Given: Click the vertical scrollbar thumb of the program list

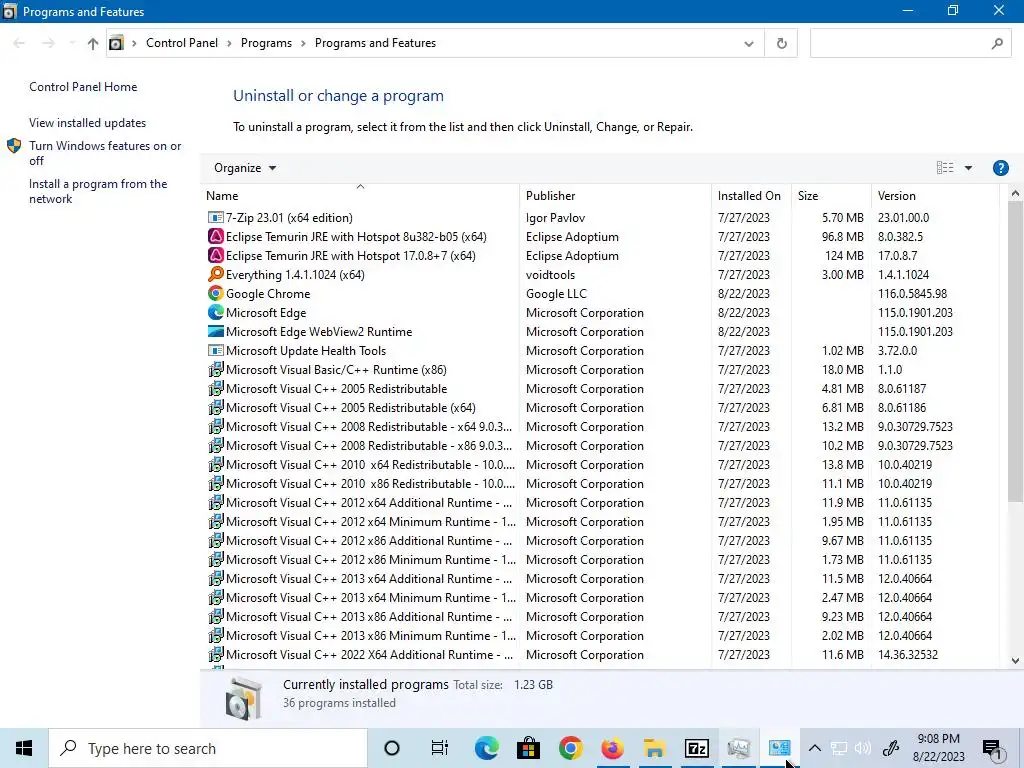Looking at the screenshot, I should [1015, 351].
